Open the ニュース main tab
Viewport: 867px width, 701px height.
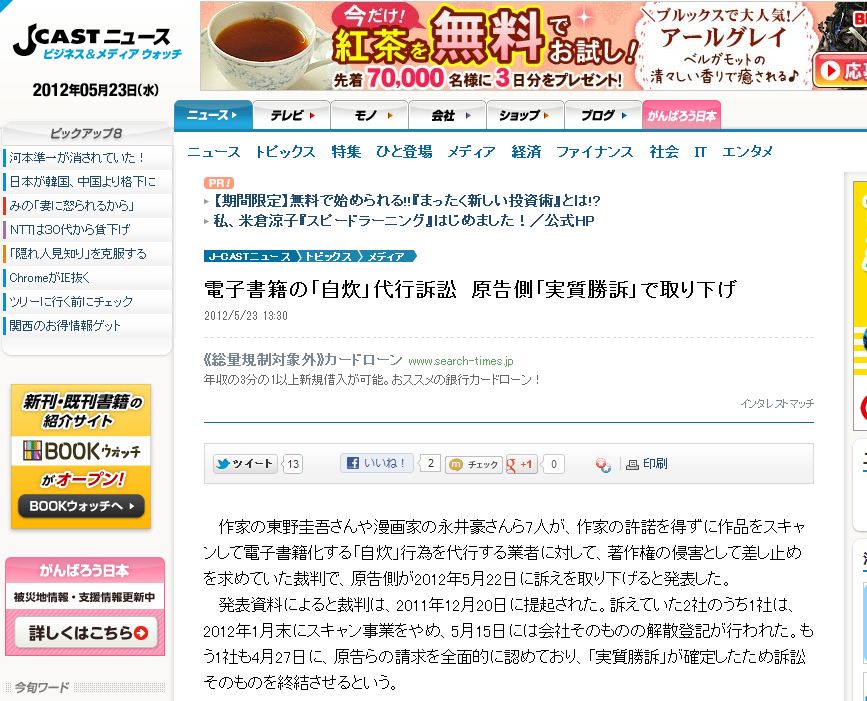tap(213, 116)
